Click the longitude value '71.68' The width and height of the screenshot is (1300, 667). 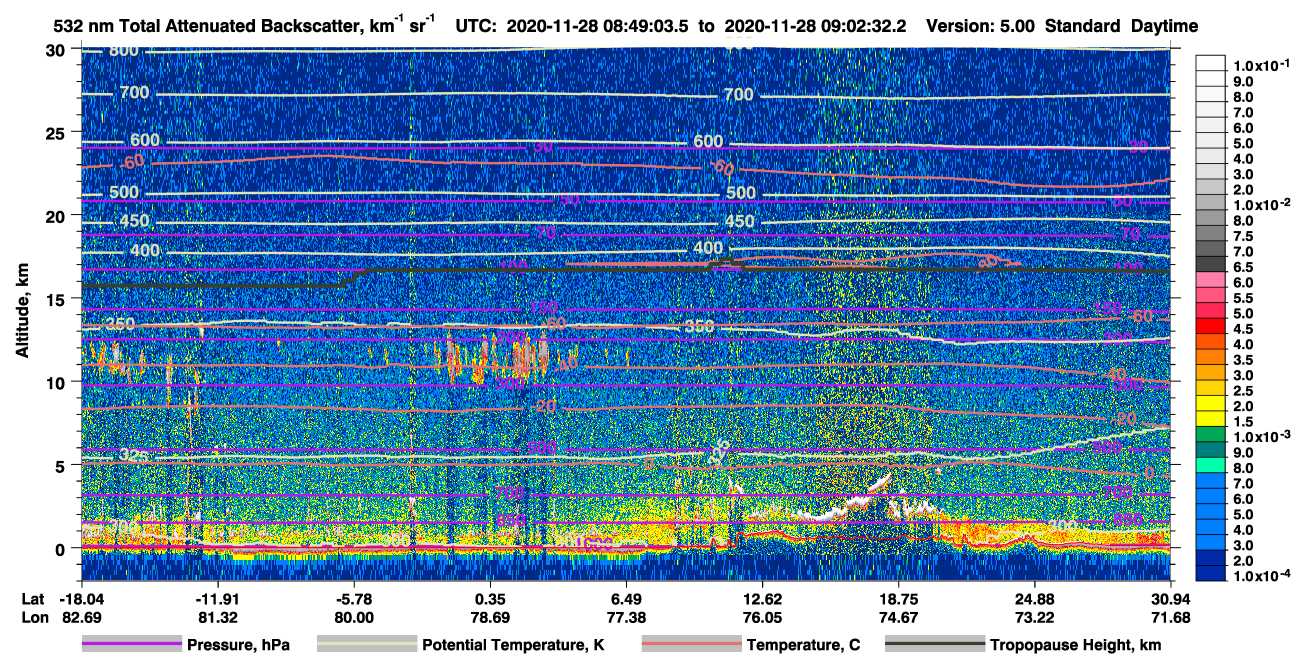1171,617
